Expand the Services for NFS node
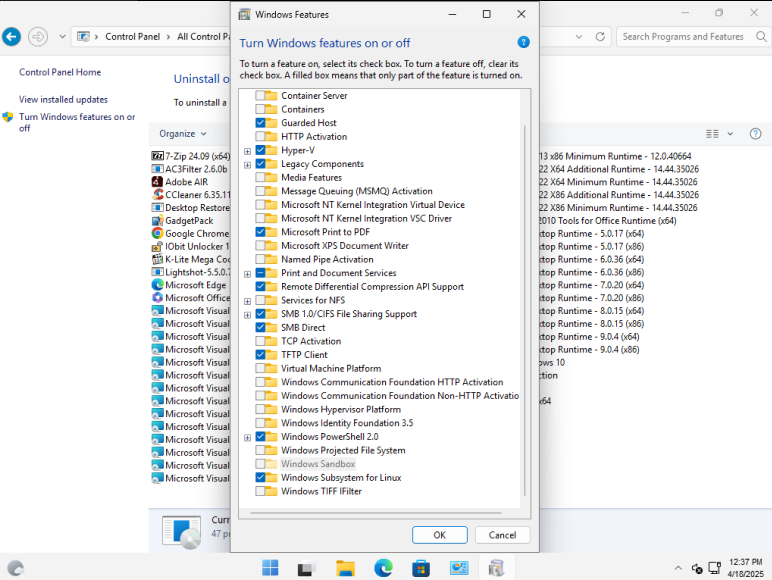772x580 pixels. coord(248,301)
